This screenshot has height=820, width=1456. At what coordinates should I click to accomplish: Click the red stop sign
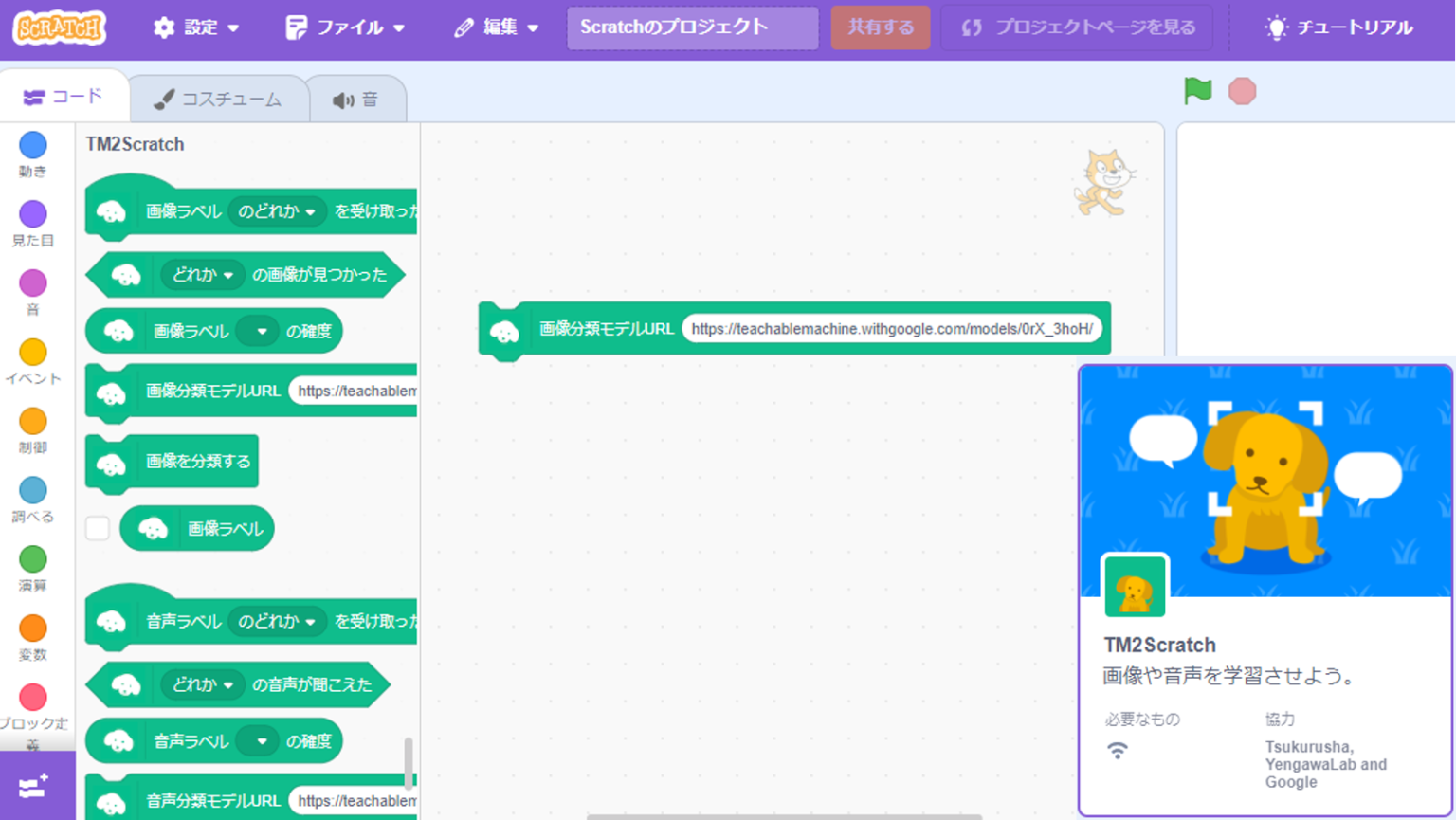1242,90
